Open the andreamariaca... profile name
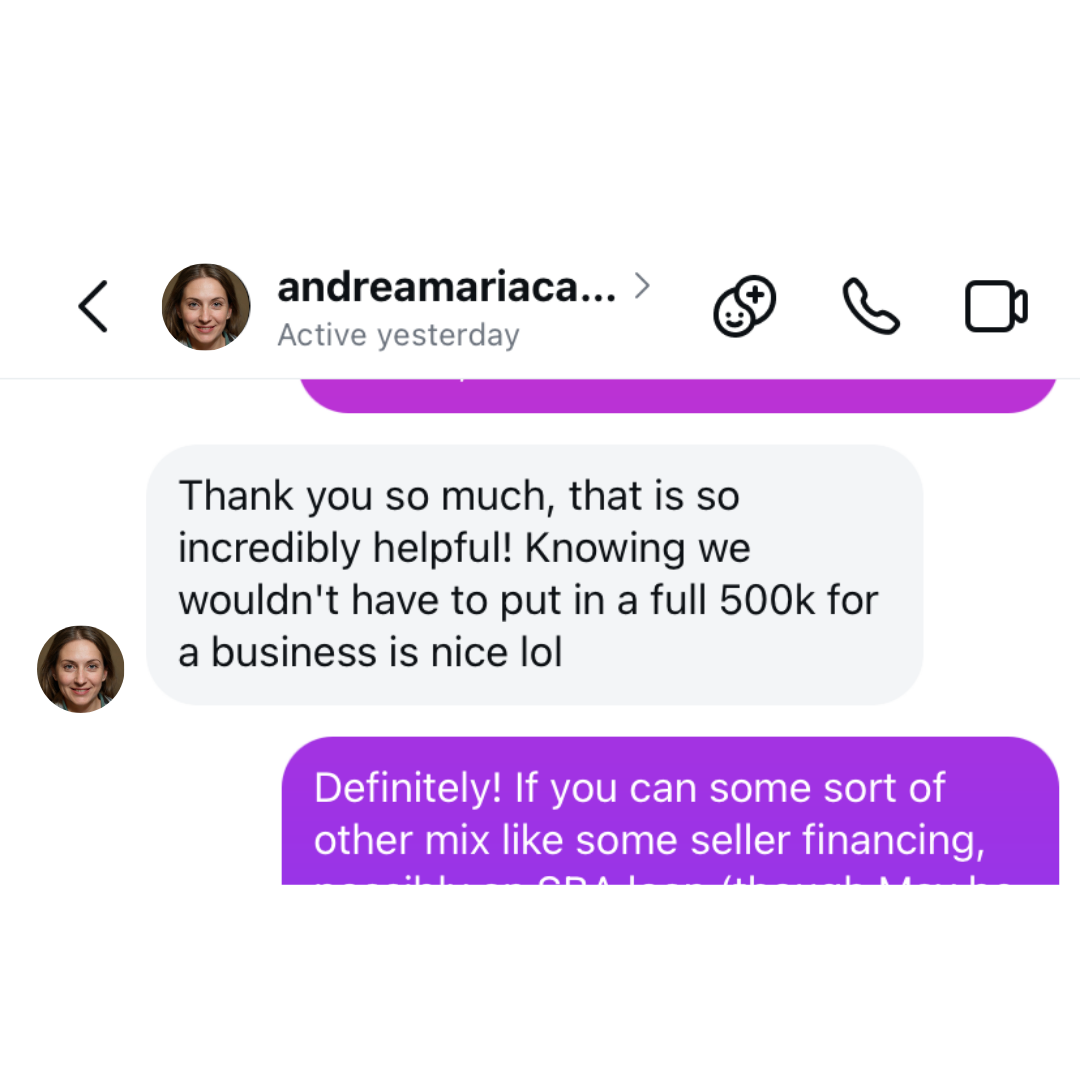 (446, 287)
